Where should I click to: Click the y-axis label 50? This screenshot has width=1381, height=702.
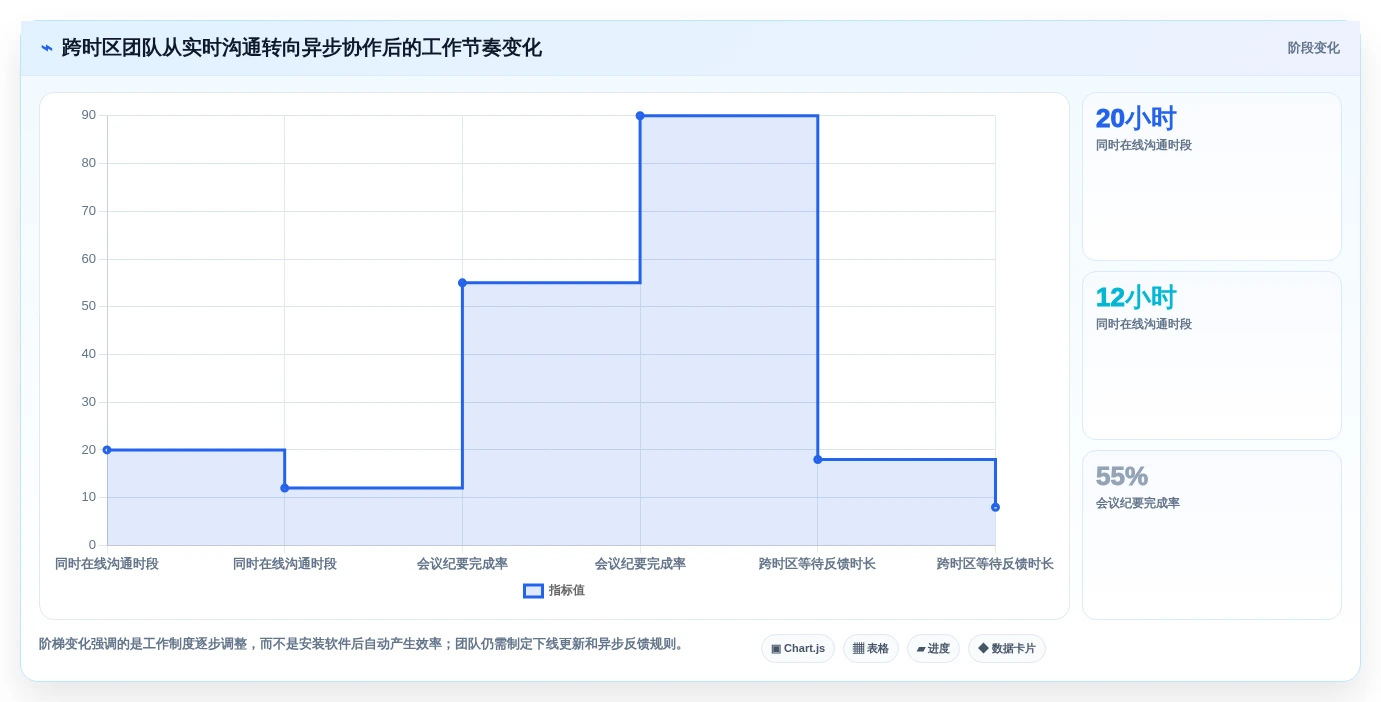coord(89,306)
